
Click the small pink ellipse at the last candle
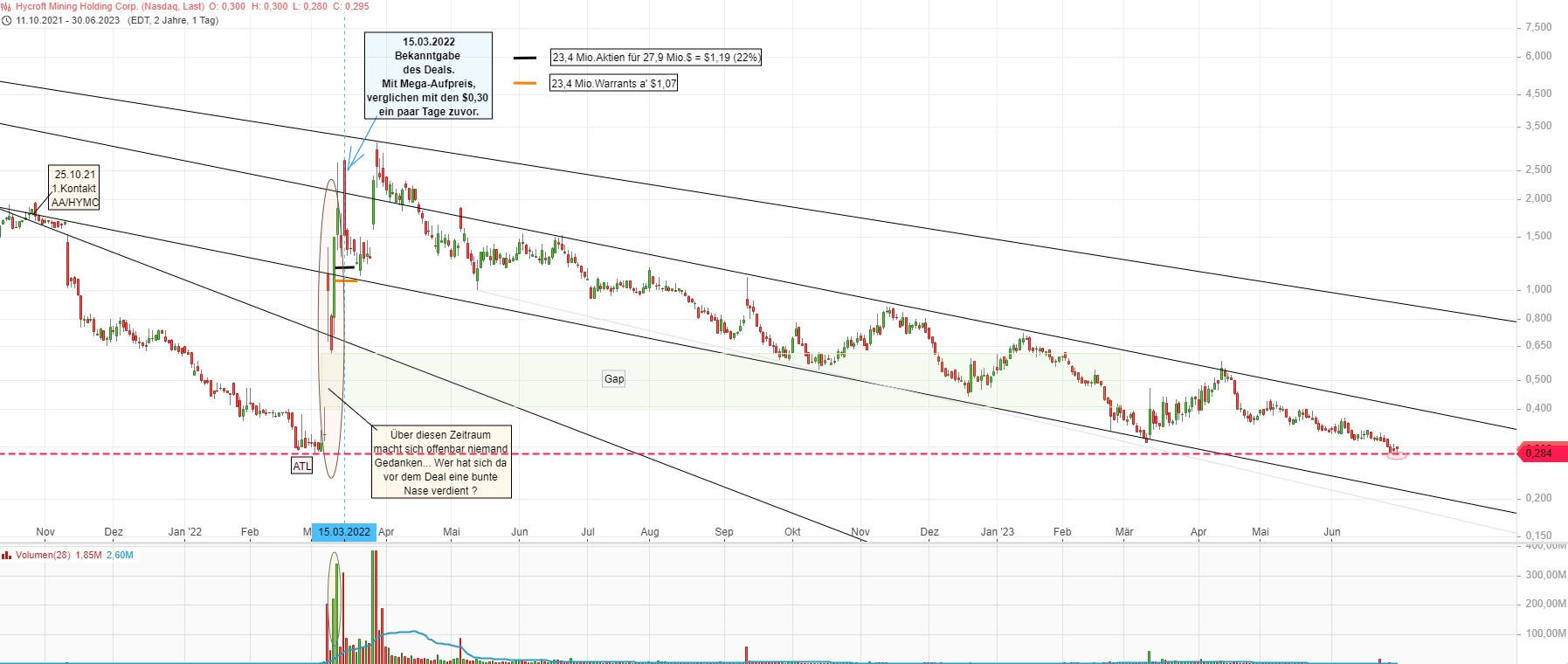pyautogui.click(x=1397, y=455)
